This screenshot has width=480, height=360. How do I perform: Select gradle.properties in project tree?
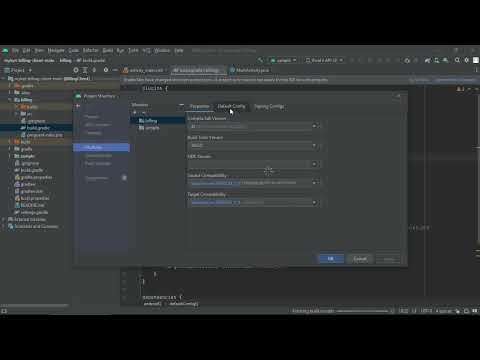coord(33,177)
